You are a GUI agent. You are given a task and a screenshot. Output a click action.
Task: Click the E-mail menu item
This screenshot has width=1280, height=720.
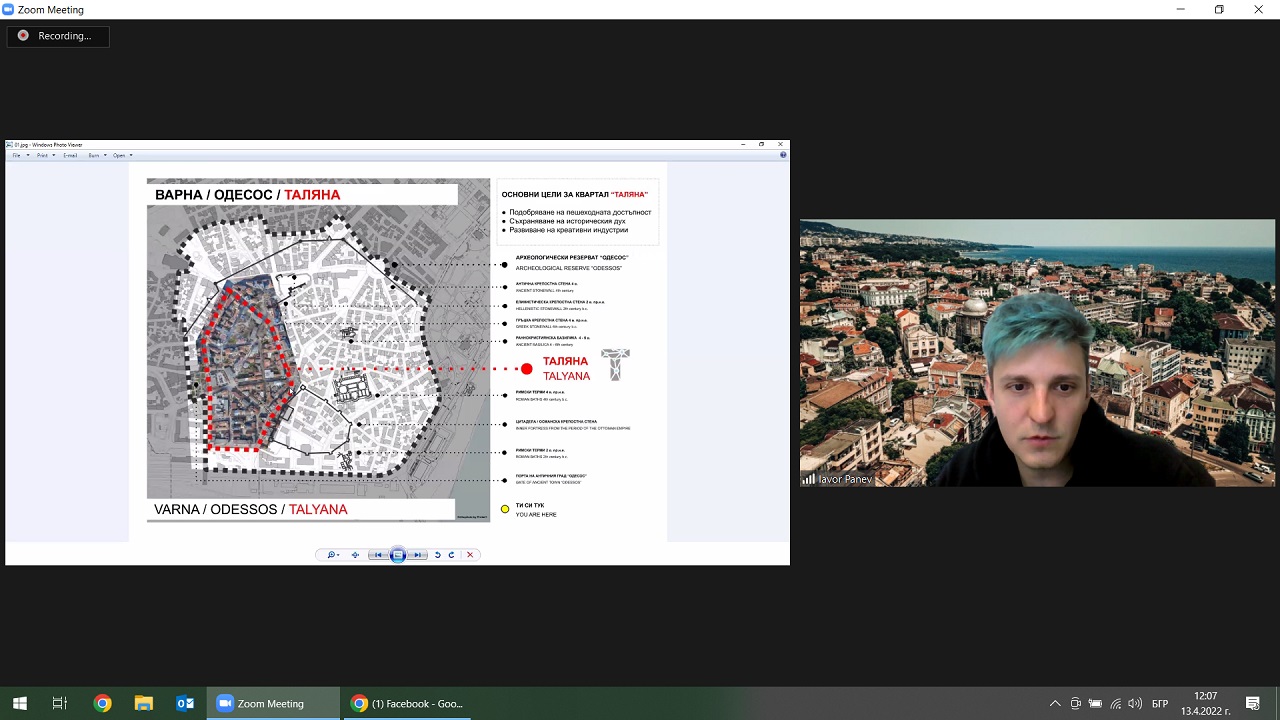coord(70,155)
